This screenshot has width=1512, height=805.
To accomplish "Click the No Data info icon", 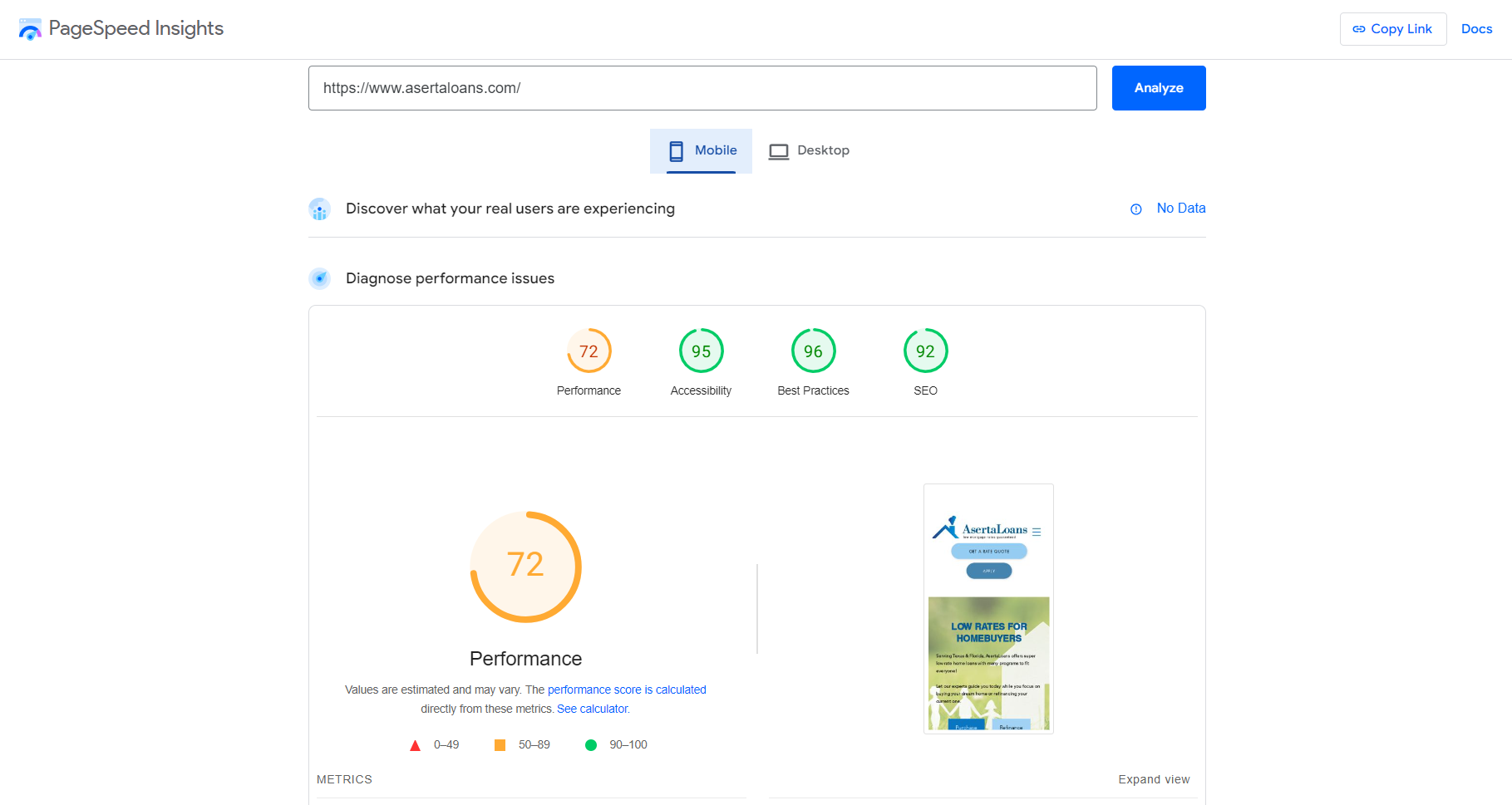I will click(1136, 209).
